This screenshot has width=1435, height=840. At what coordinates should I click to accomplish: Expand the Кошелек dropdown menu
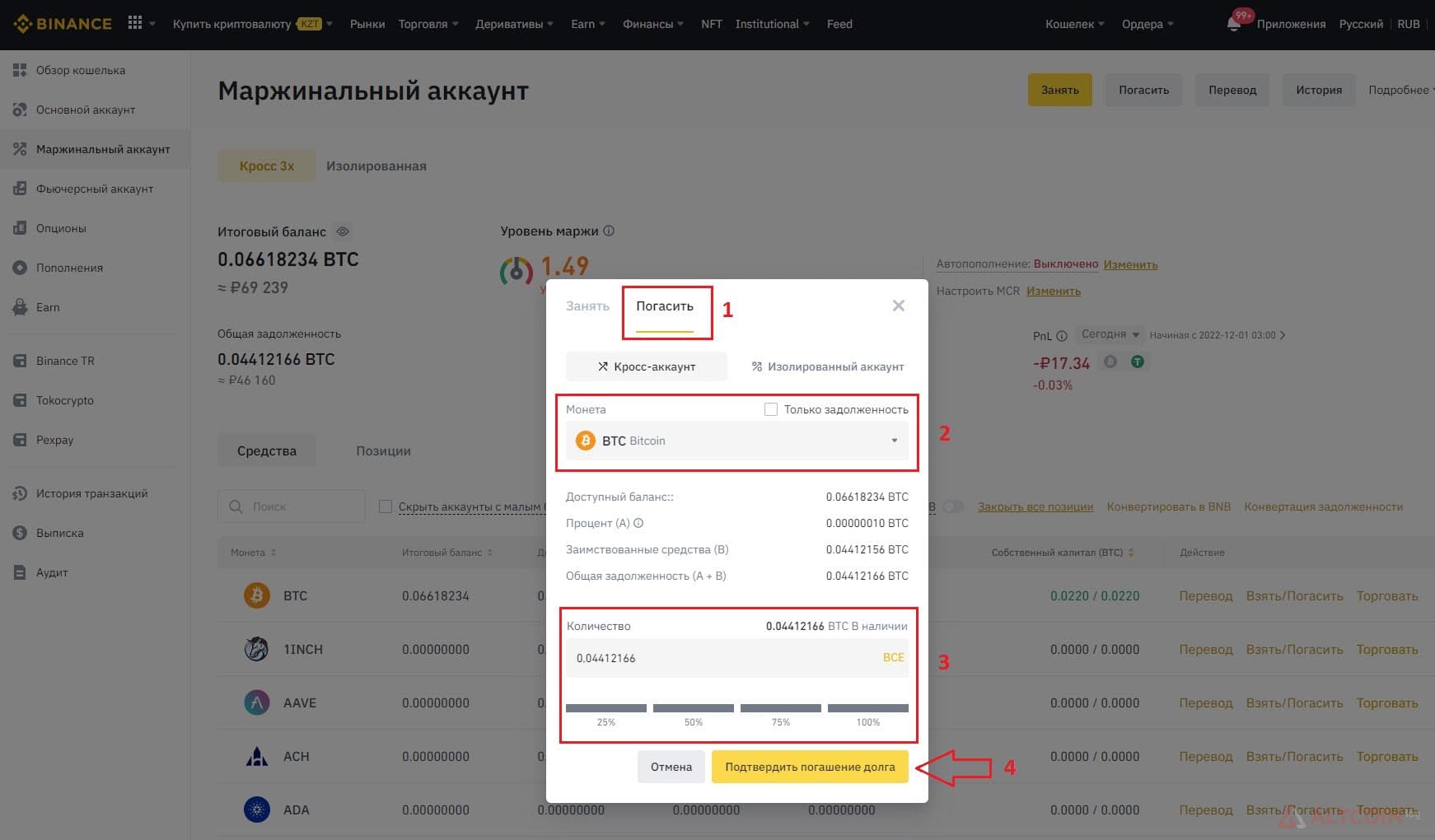pyautogui.click(x=1075, y=24)
